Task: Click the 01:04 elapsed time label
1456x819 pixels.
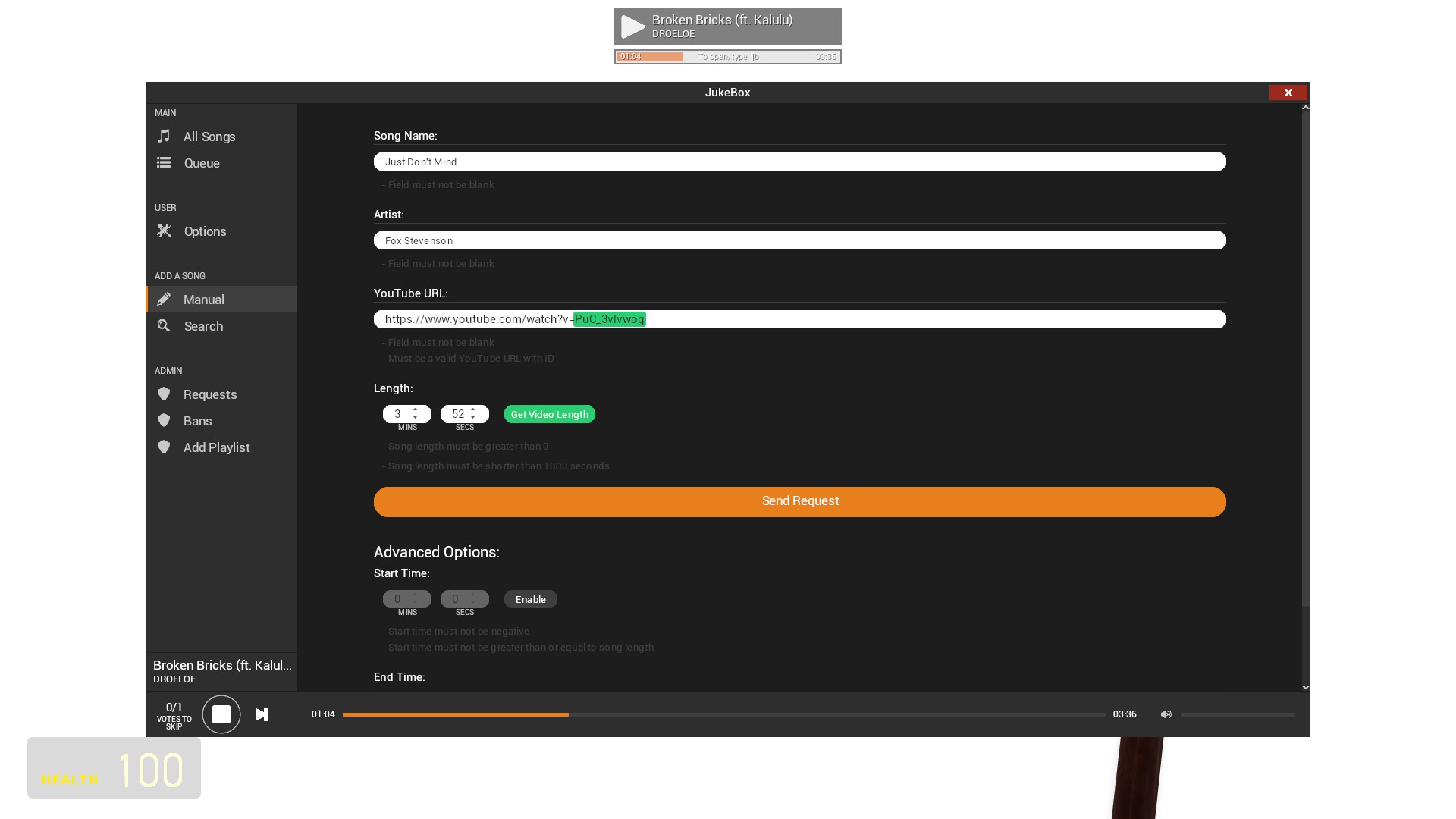Action: [323, 714]
